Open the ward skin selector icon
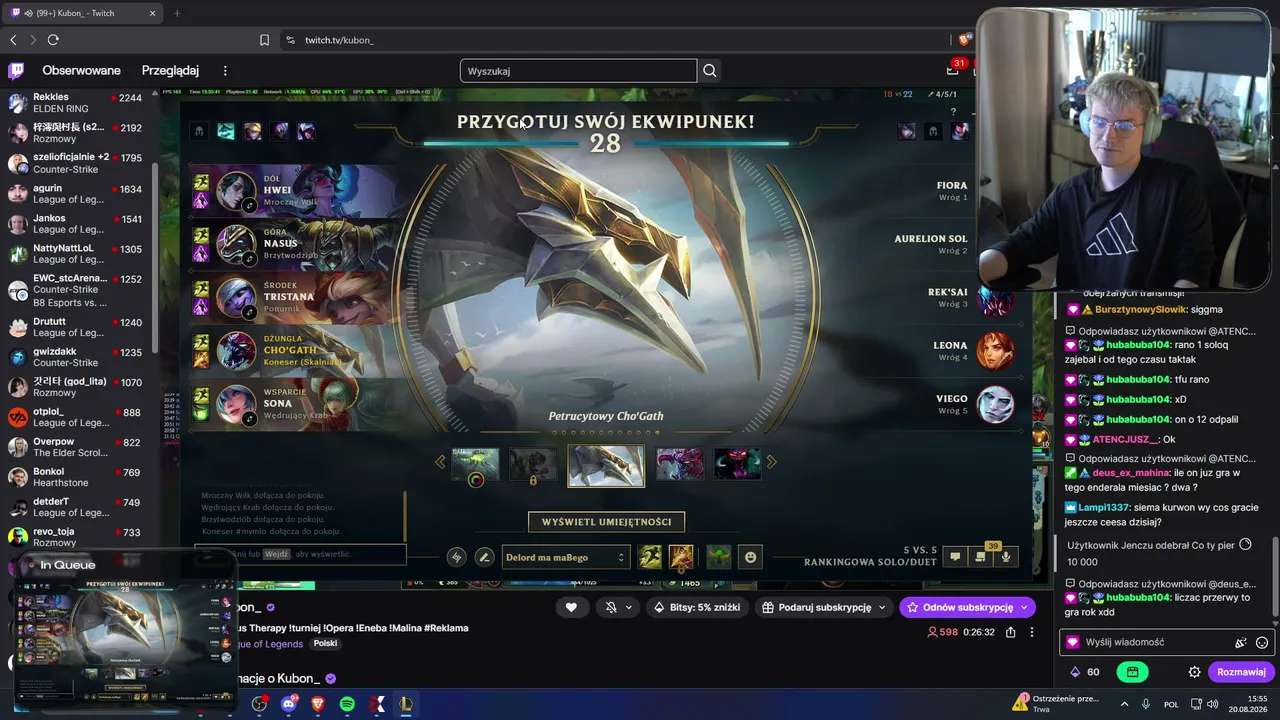 (x=718, y=557)
